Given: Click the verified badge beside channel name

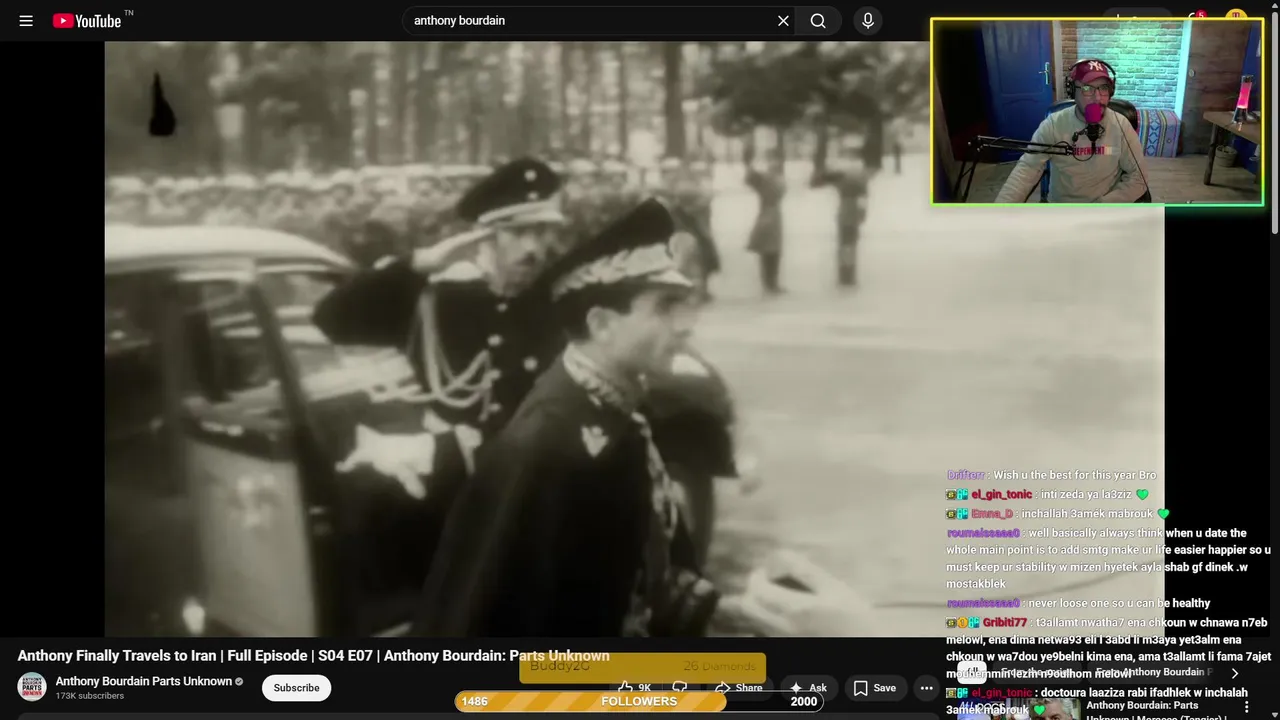Looking at the screenshot, I should click(x=239, y=682).
